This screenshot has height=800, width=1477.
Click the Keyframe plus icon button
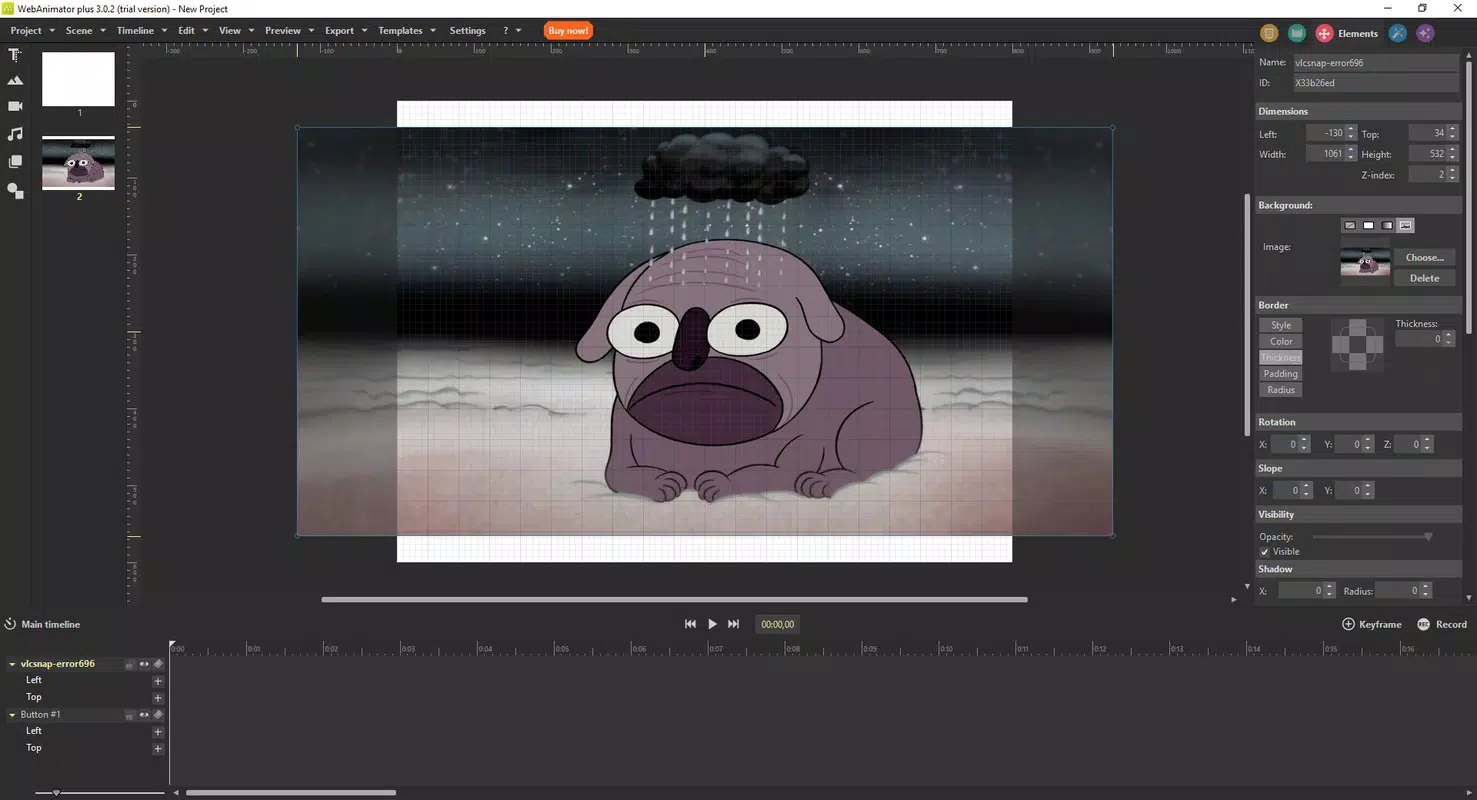click(x=1348, y=624)
